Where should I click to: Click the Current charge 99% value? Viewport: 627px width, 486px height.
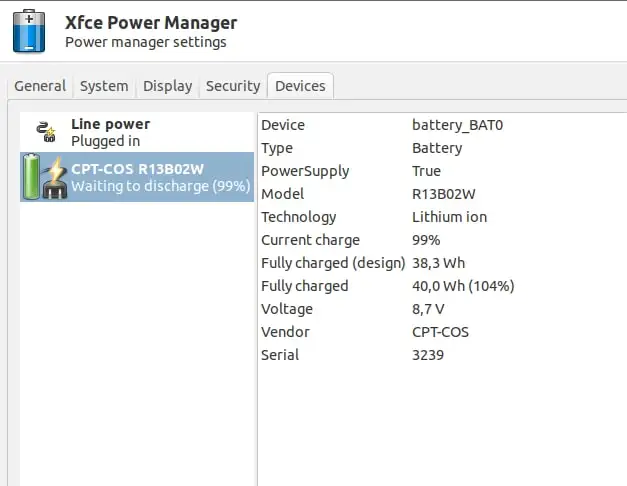point(426,240)
